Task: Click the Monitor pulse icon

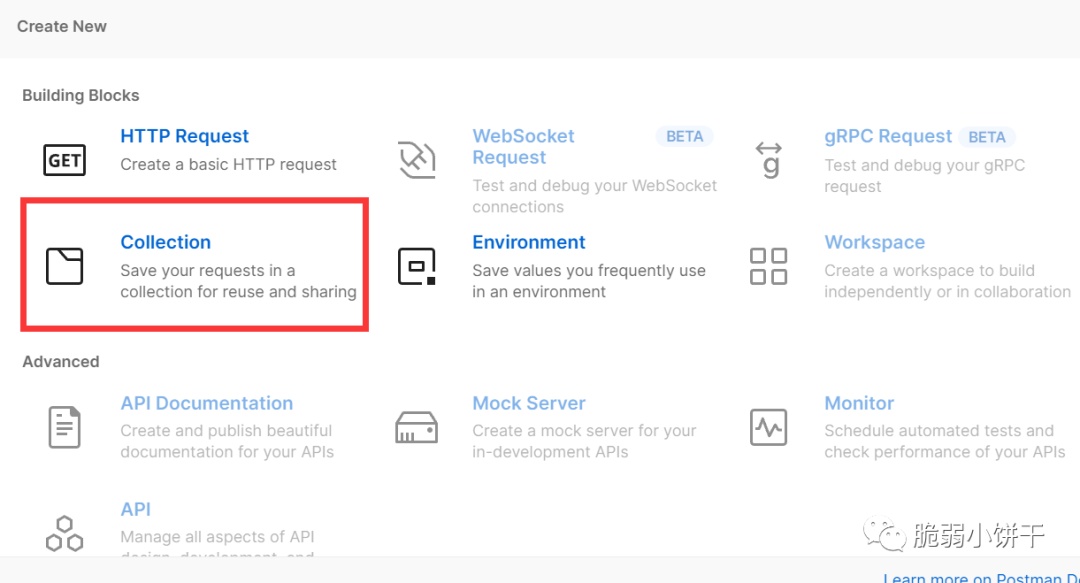Action: 768,427
